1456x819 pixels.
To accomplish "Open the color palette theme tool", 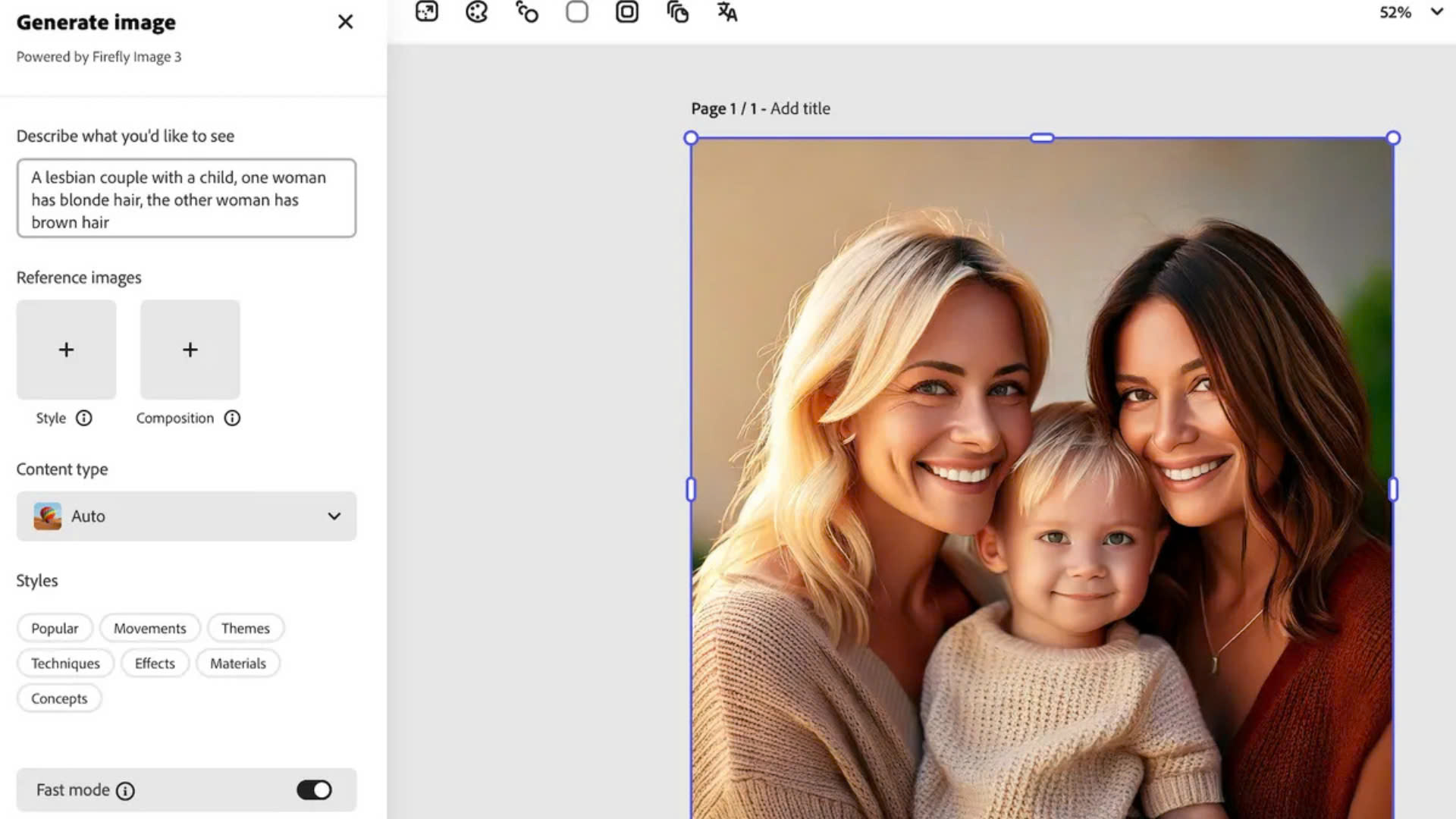I will tap(476, 11).
